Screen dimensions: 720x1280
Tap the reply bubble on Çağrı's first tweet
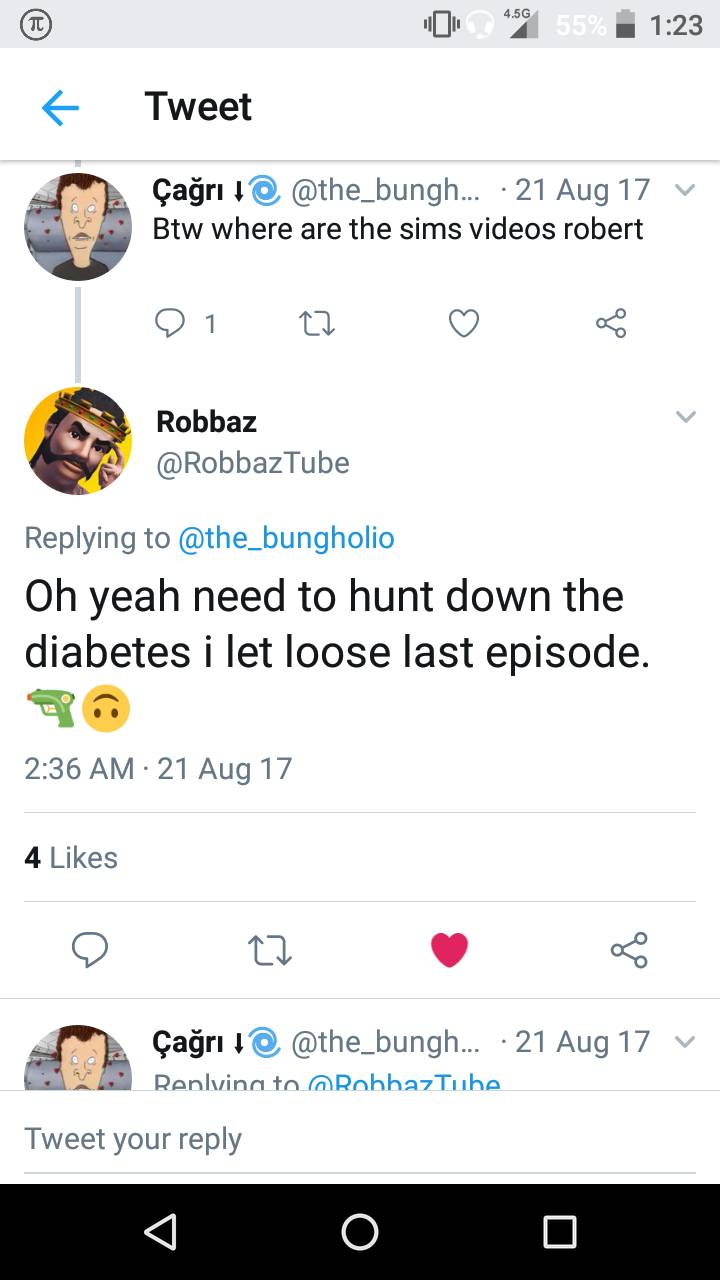coord(170,323)
